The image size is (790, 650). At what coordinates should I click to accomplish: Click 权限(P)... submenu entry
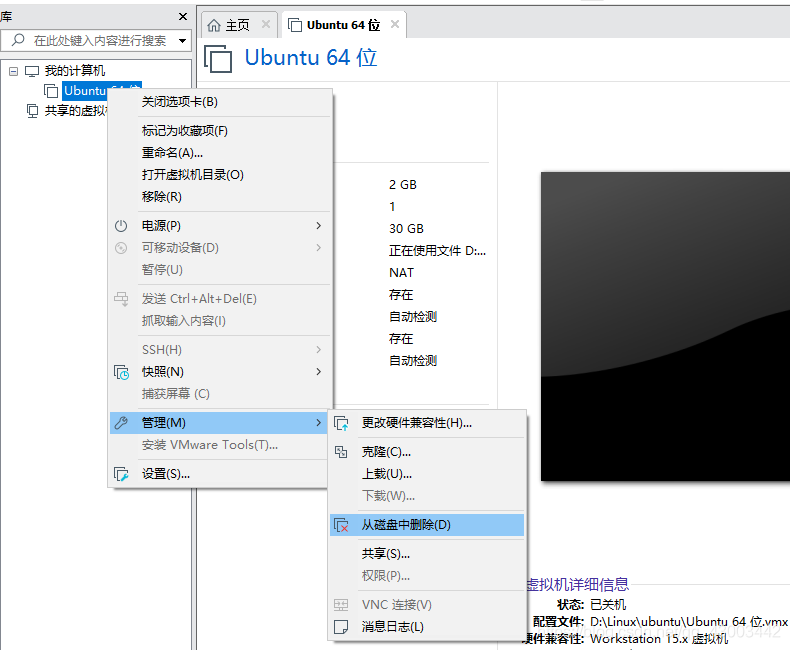click(x=427, y=576)
